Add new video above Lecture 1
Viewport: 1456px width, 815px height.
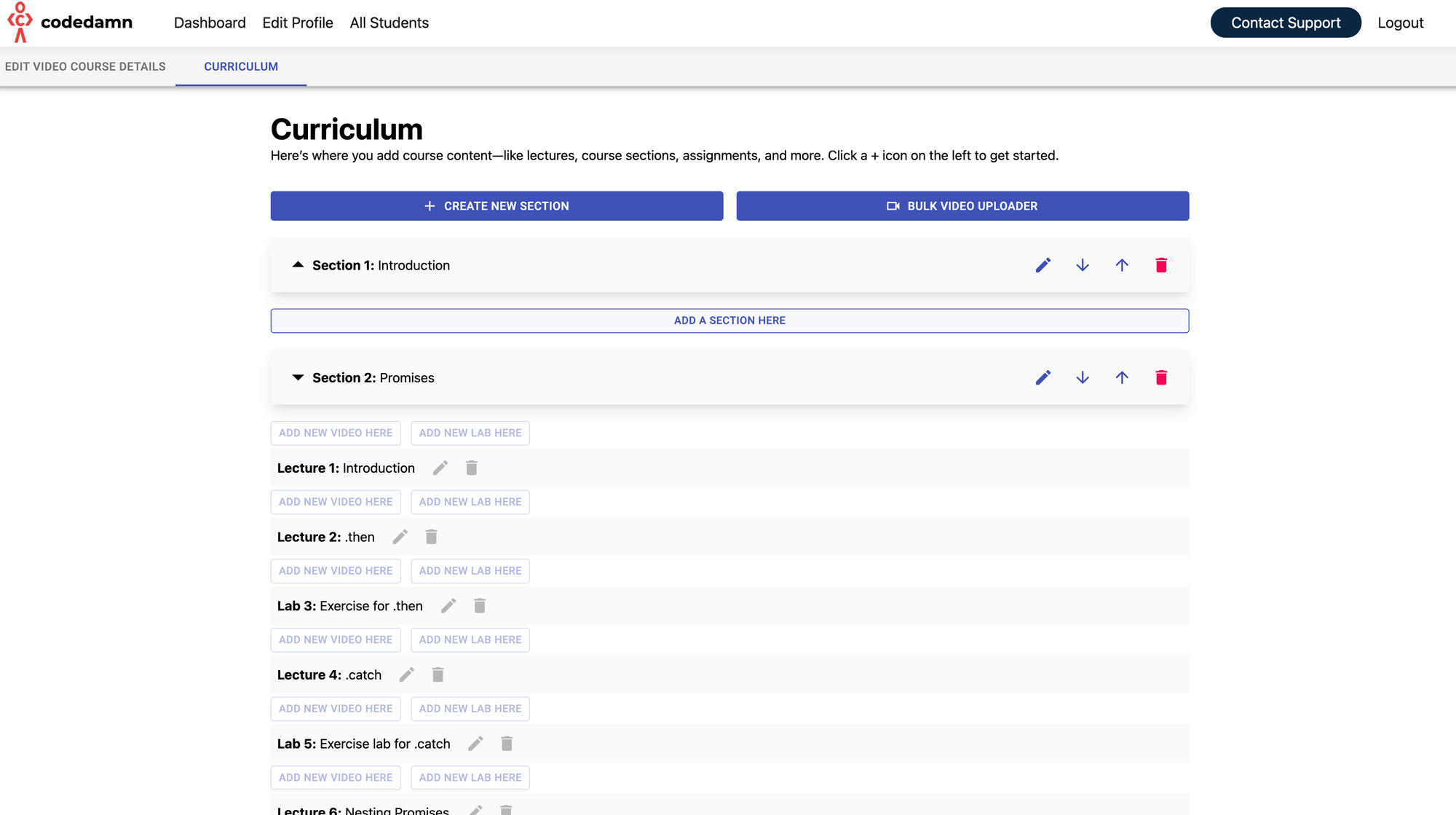click(336, 433)
